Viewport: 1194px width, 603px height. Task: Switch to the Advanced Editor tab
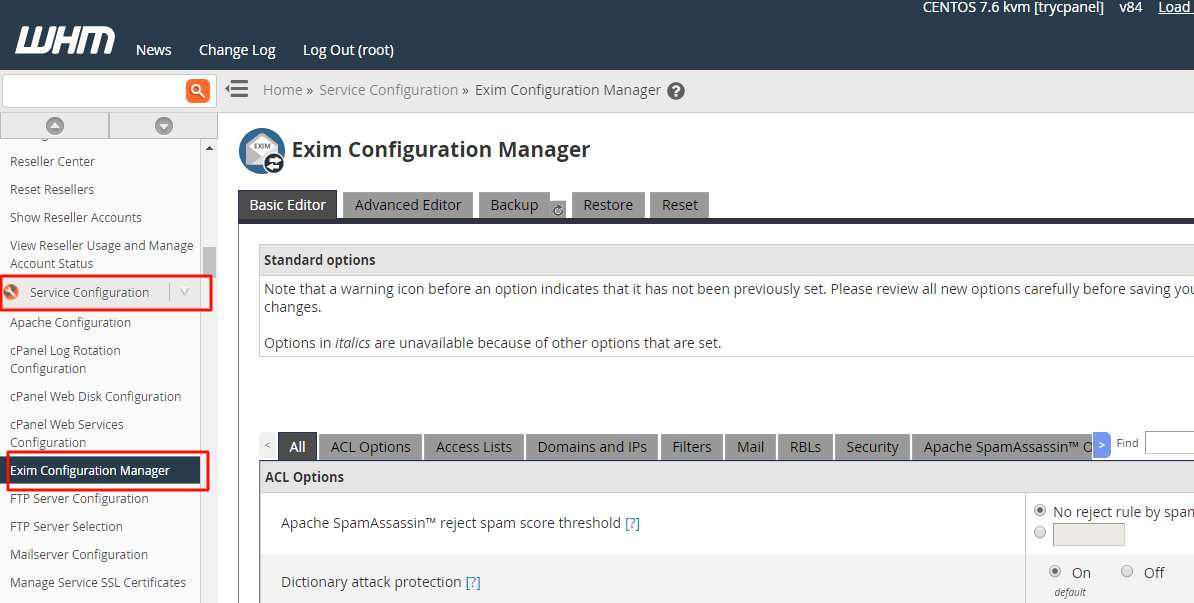(408, 205)
